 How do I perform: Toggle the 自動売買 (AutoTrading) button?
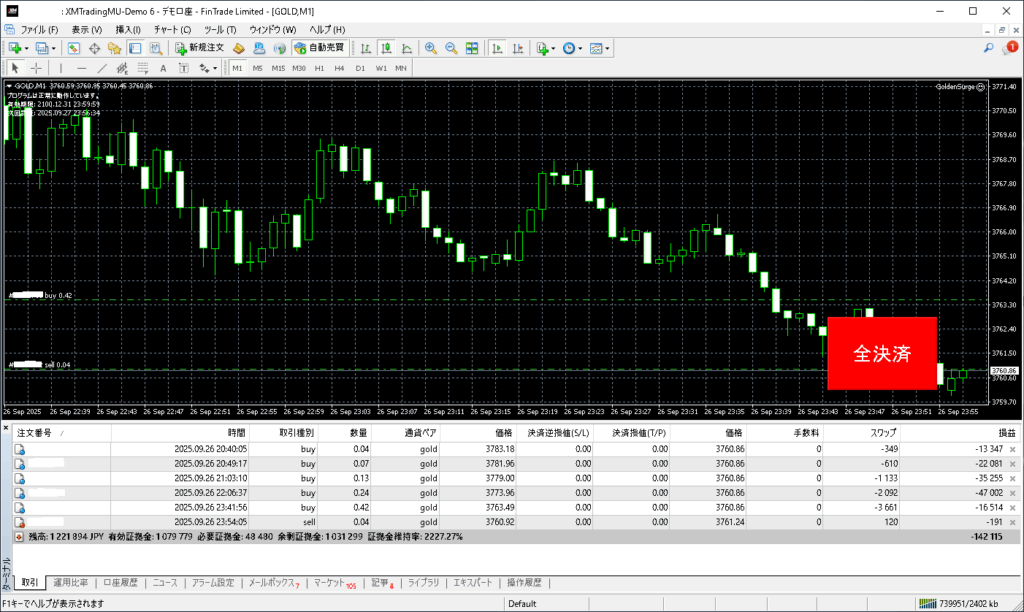tap(318, 47)
